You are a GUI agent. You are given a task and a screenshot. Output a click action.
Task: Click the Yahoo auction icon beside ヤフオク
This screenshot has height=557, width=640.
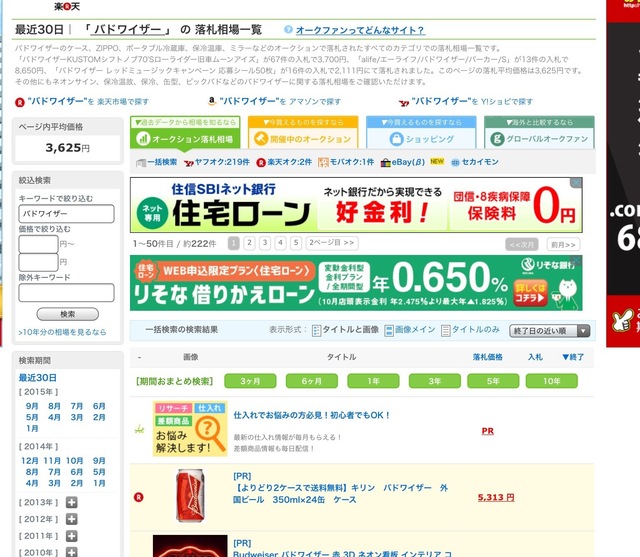click(189, 163)
